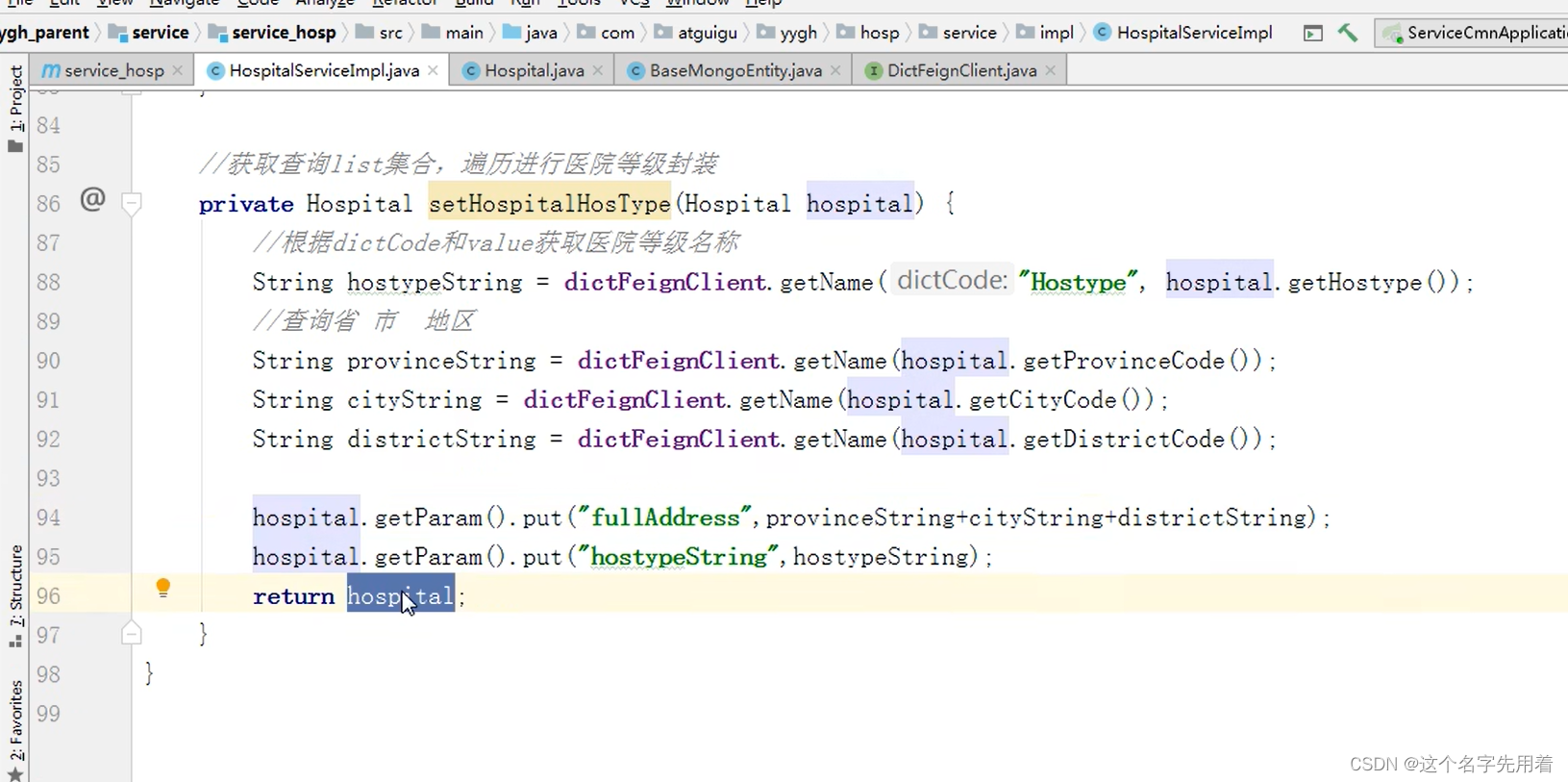Open the Navigate menu

point(185,3)
